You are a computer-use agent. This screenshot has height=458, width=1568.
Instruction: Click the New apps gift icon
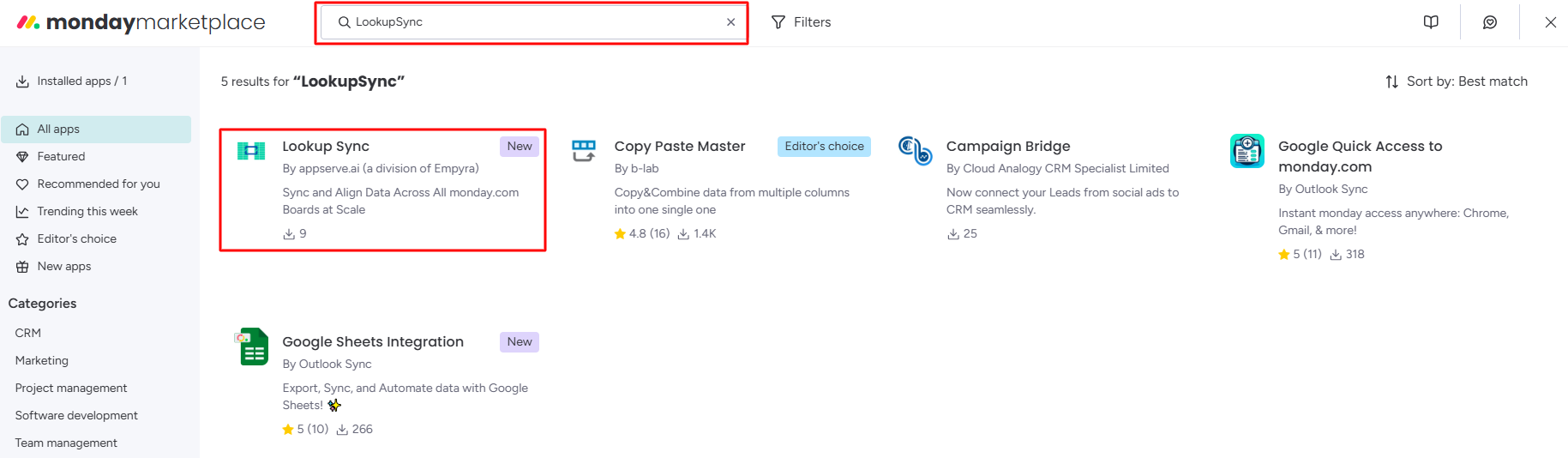pyautogui.click(x=22, y=267)
